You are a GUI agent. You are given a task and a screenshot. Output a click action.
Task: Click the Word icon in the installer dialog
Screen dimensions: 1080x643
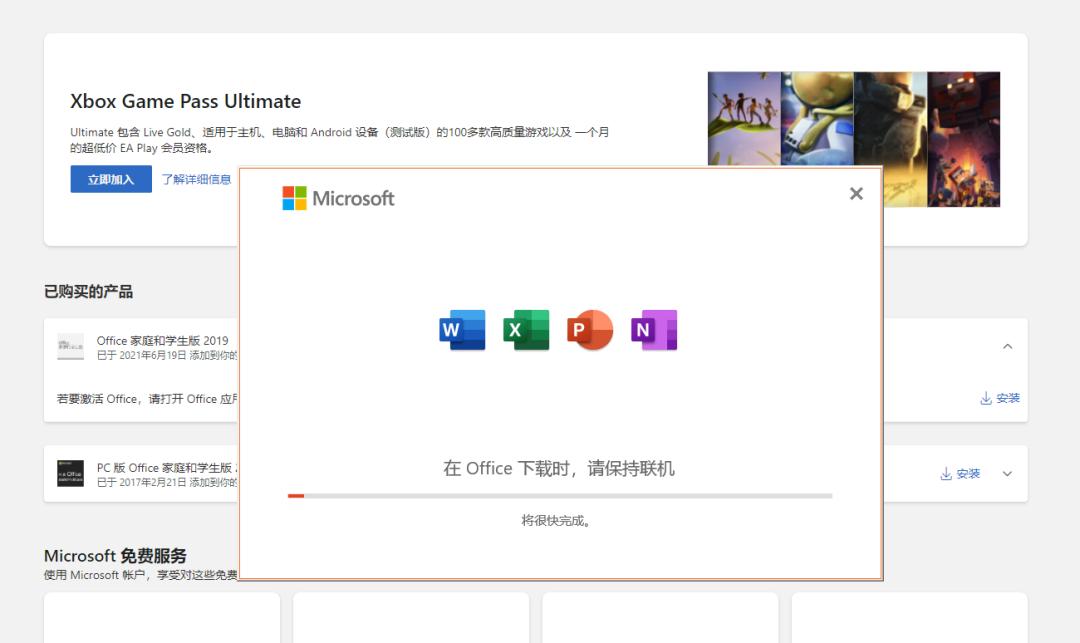pyautogui.click(x=461, y=330)
